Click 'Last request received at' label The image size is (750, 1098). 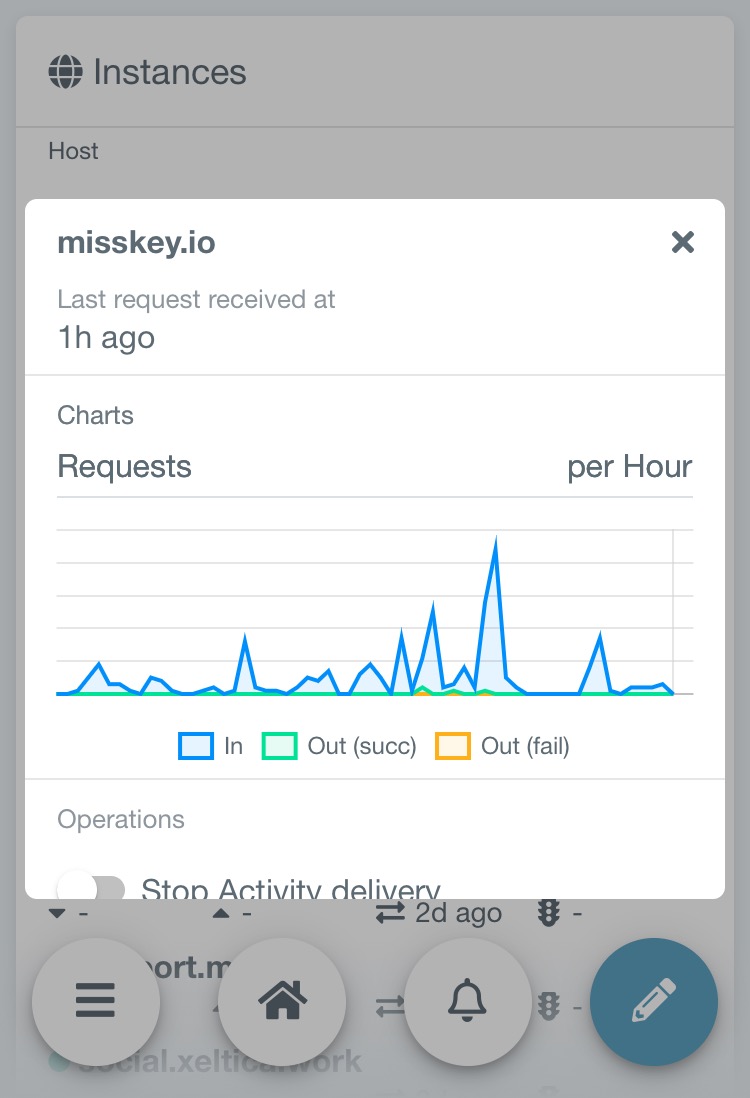196,300
